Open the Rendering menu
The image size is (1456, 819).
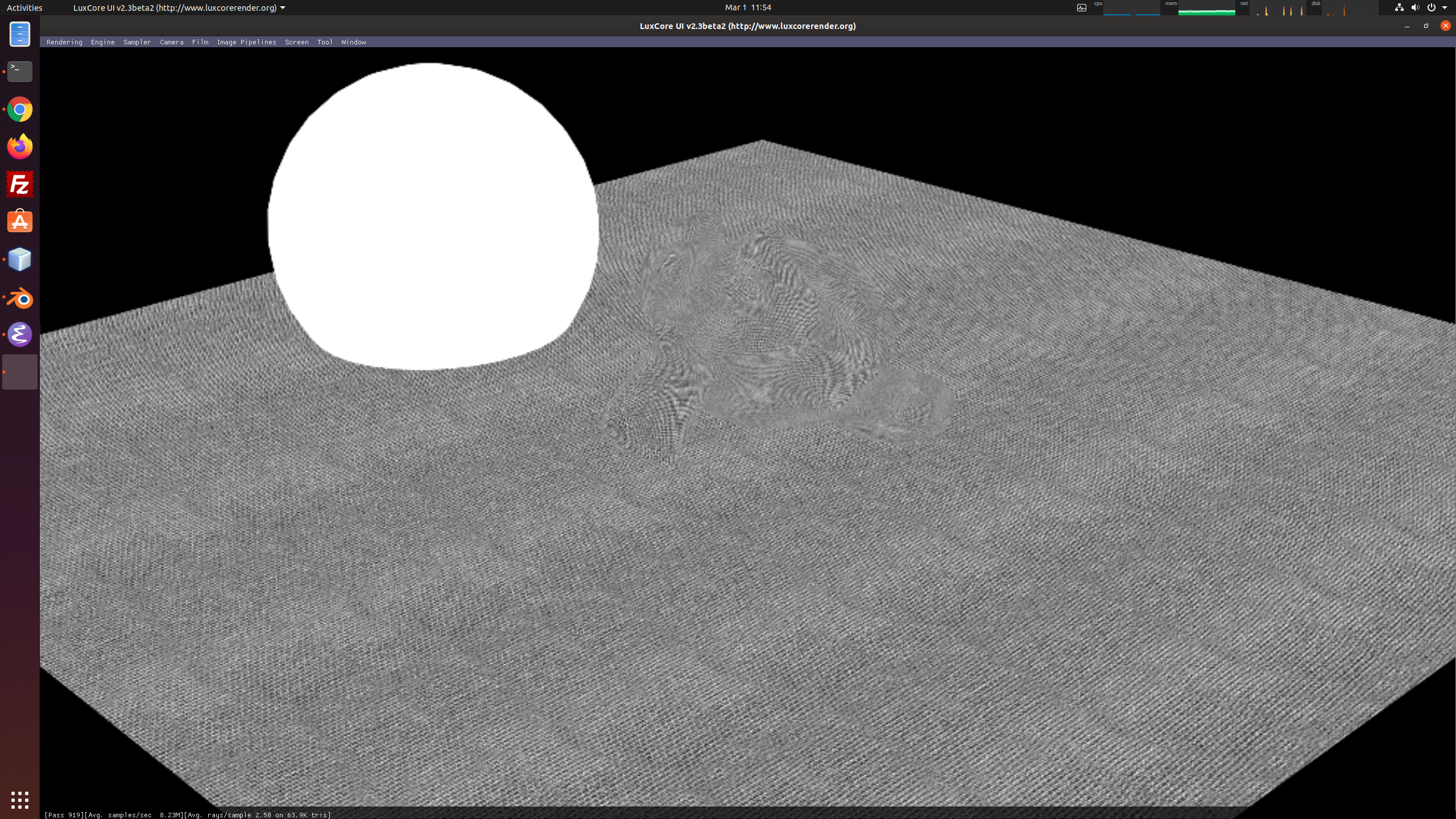(64, 42)
